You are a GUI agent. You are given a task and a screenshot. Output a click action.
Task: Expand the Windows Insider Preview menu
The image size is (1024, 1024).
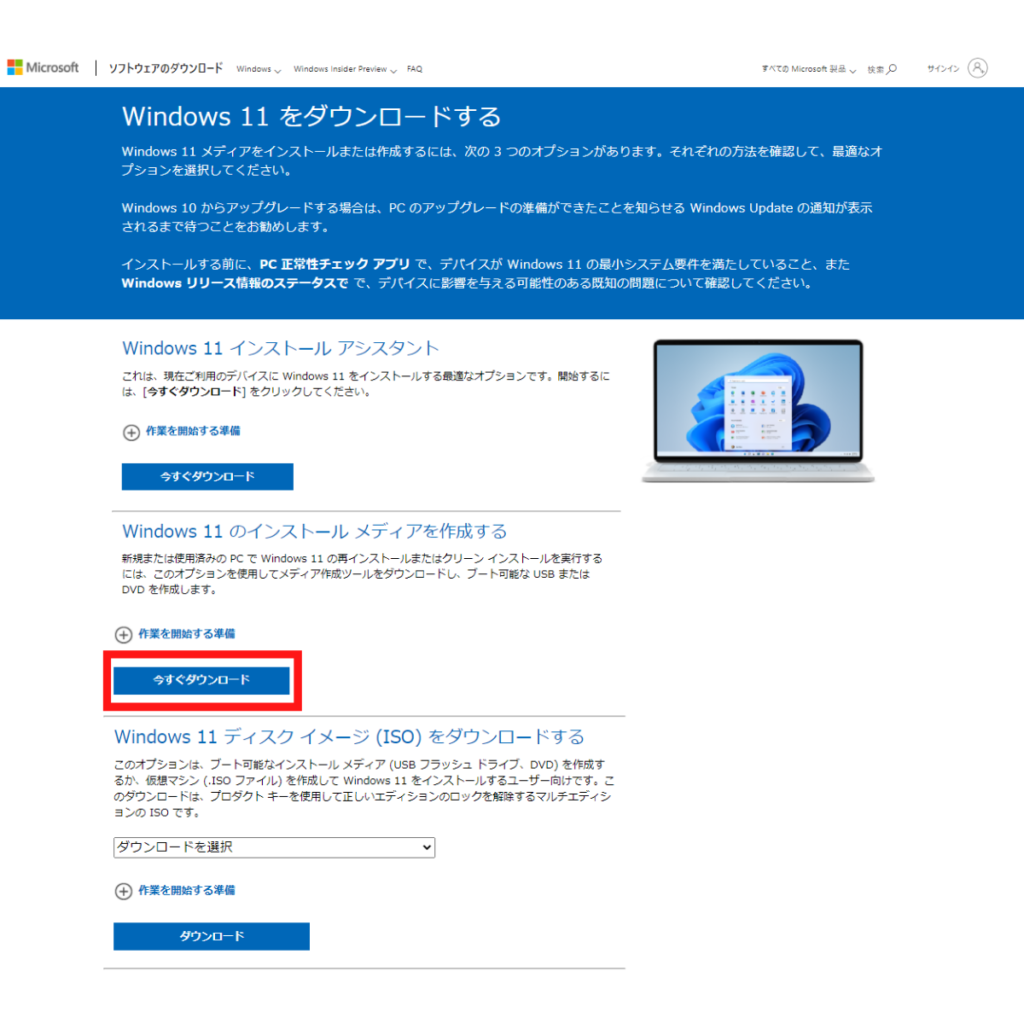345,69
